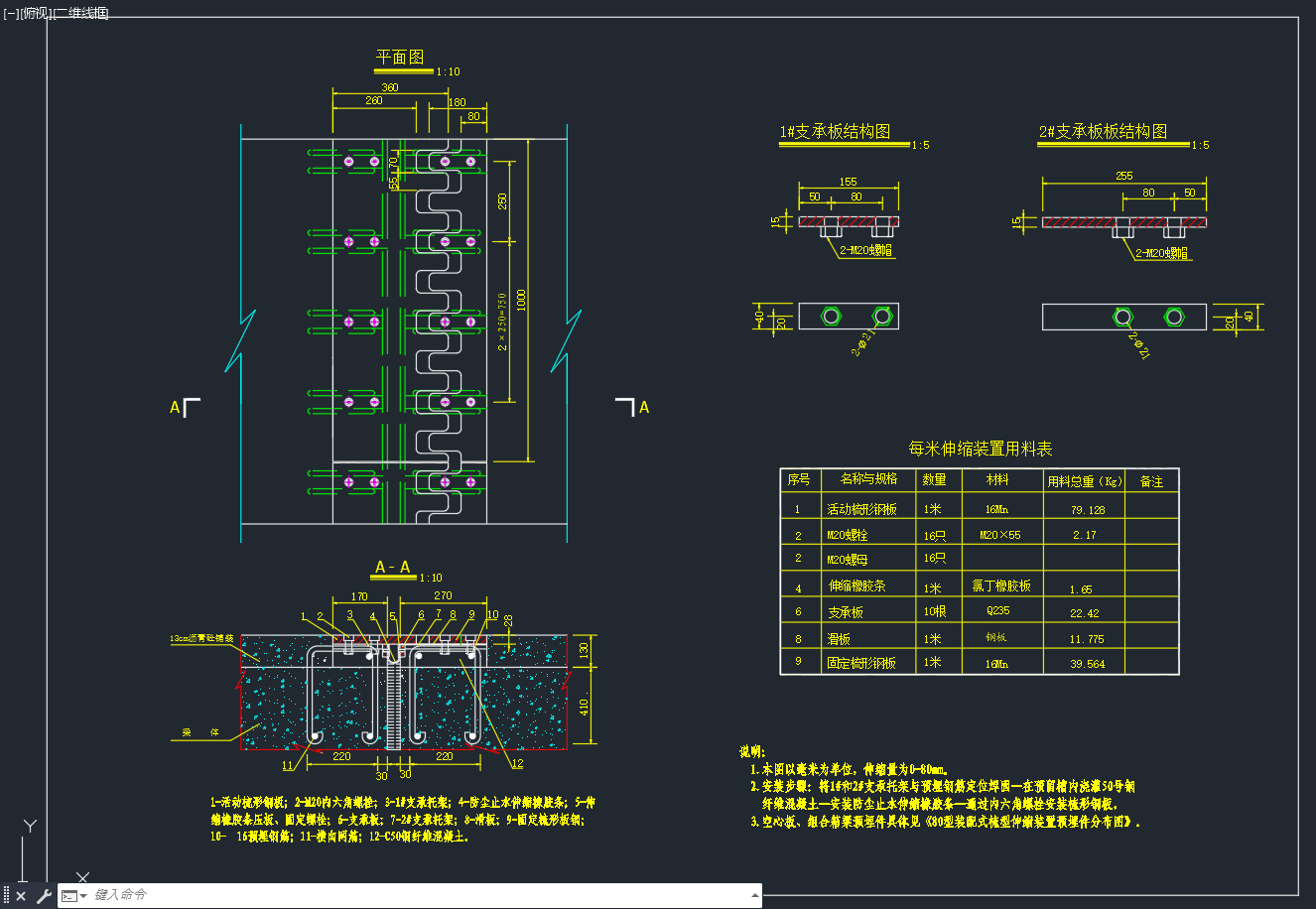Click the 材料 header cell

[x=997, y=479]
